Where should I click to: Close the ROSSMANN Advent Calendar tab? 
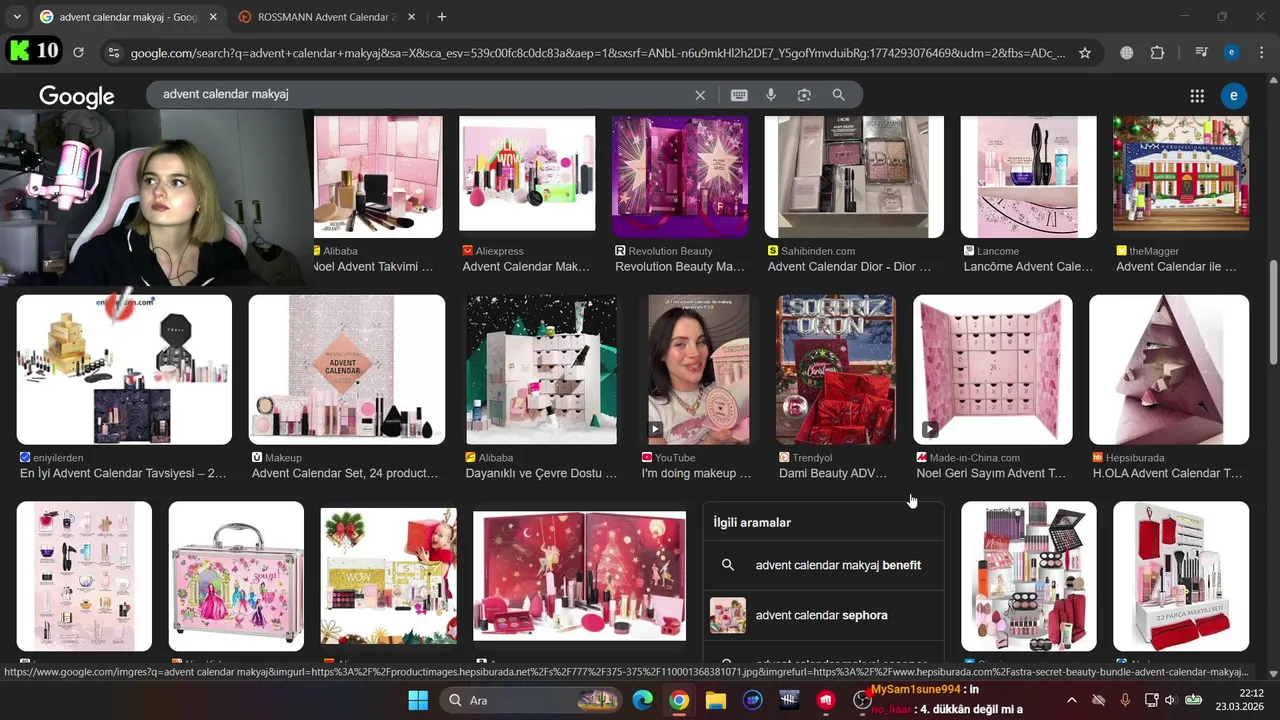(413, 17)
